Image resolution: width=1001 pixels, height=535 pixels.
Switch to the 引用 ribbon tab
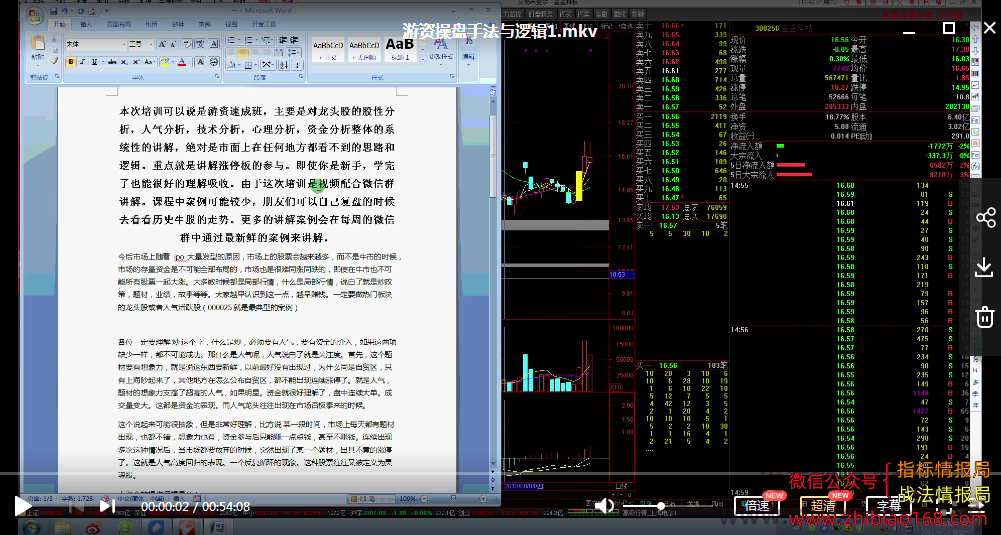click(151, 24)
